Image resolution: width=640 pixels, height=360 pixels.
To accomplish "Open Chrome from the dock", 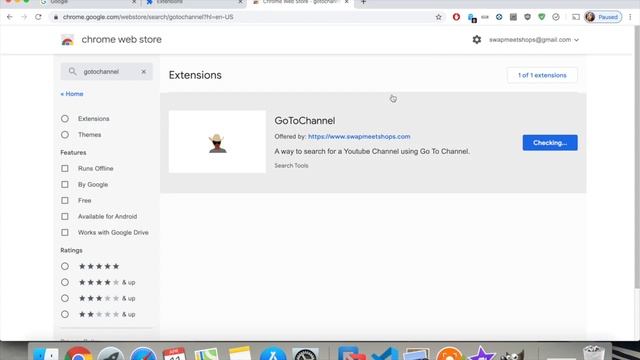I will pos(78,353).
